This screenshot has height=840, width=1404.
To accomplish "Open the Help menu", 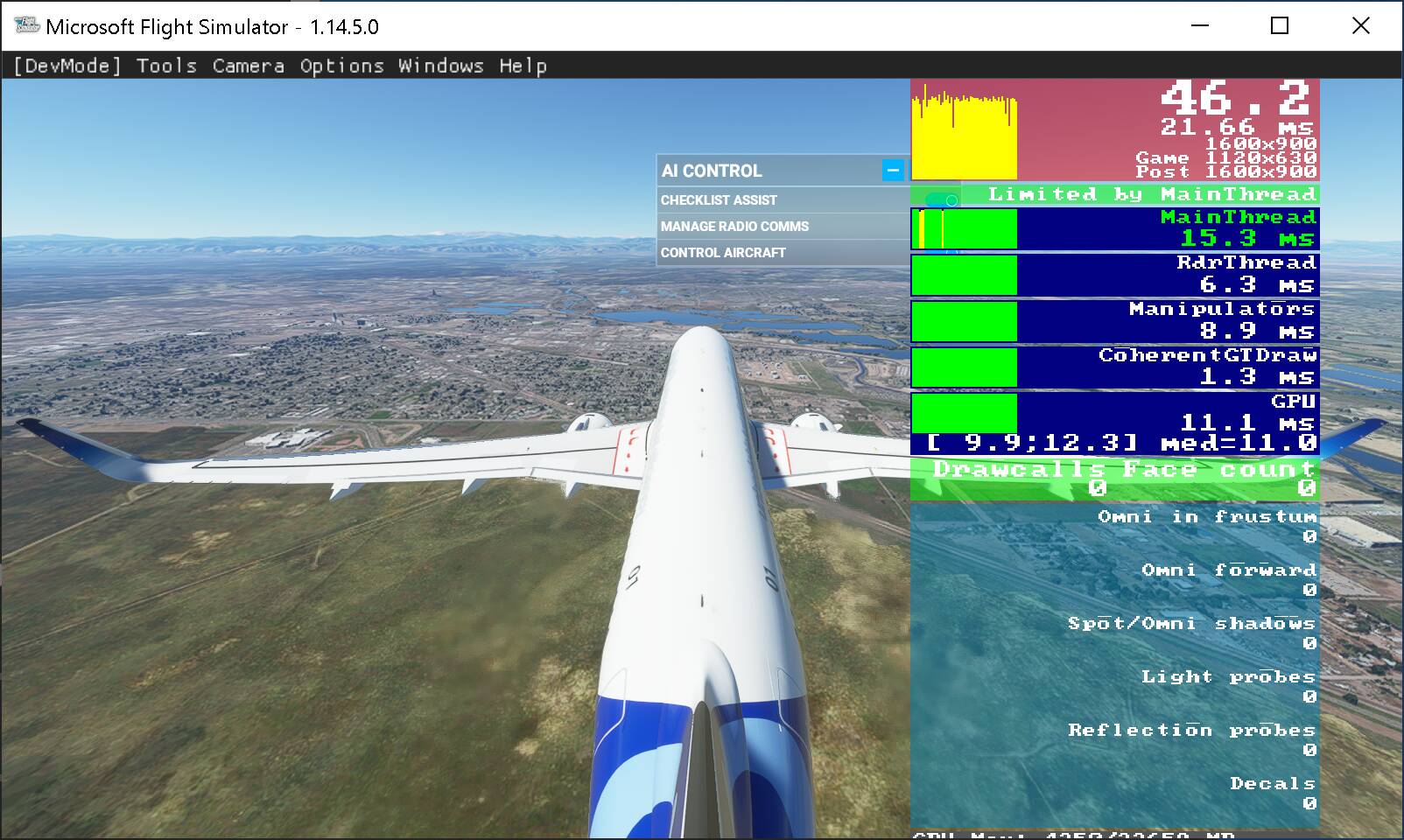I will (523, 66).
